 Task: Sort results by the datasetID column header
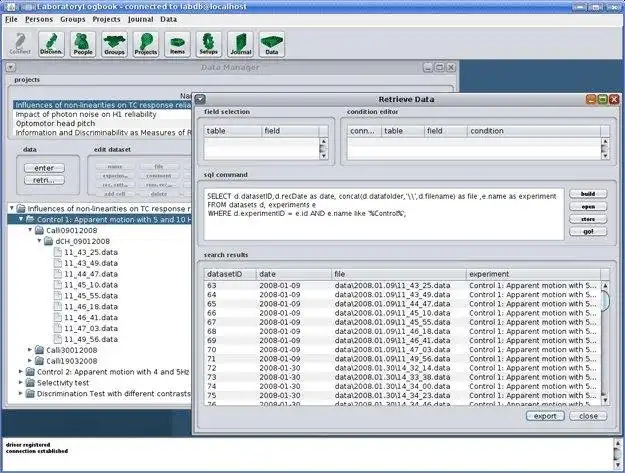click(x=230, y=274)
